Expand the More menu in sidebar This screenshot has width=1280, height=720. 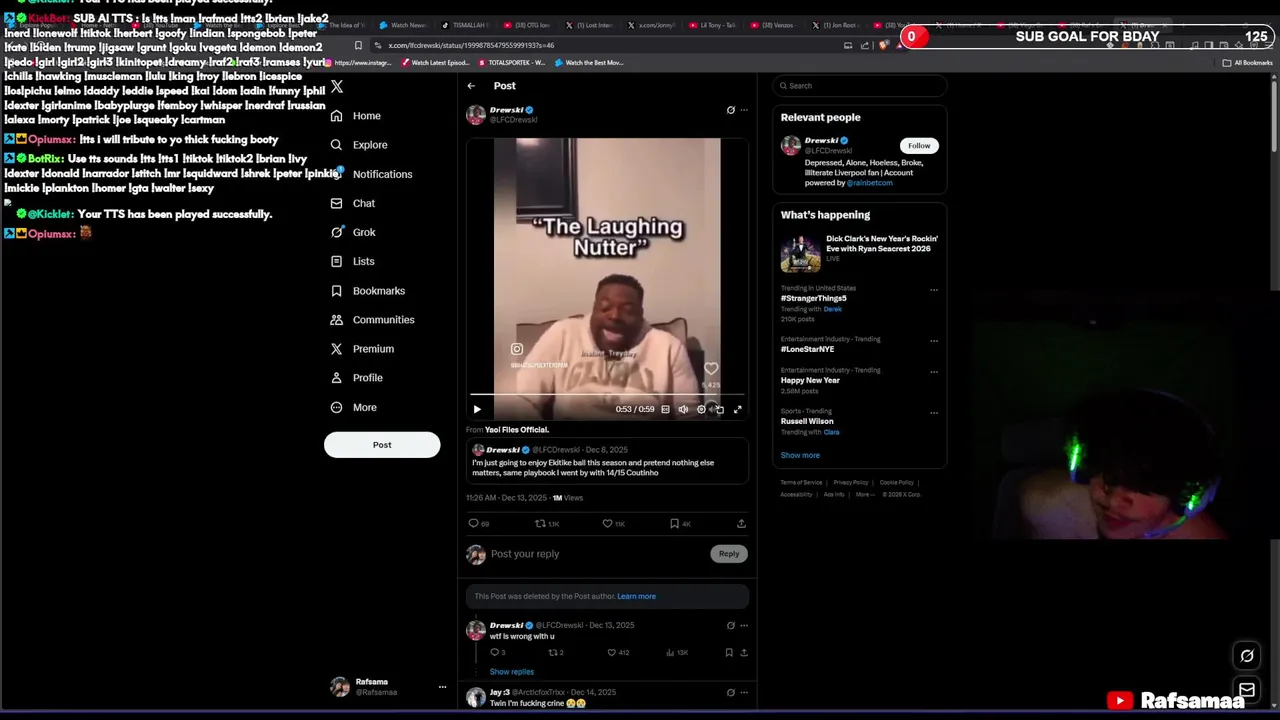pos(353,407)
